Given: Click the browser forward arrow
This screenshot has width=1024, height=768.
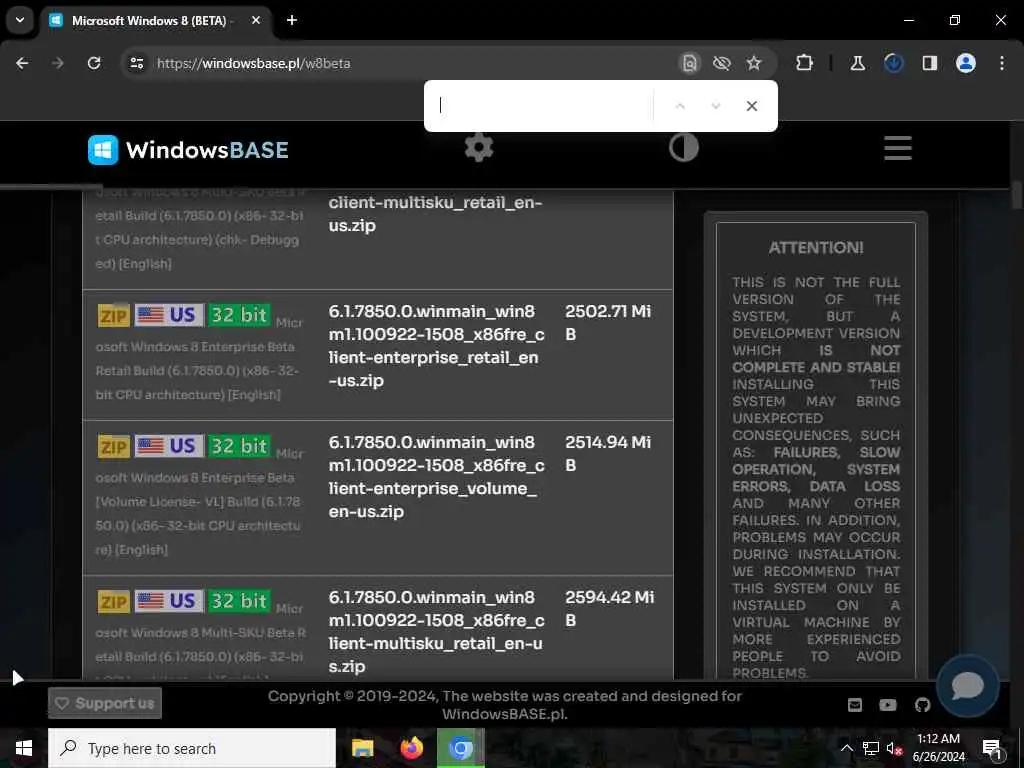Looking at the screenshot, I should click(58, 63).
